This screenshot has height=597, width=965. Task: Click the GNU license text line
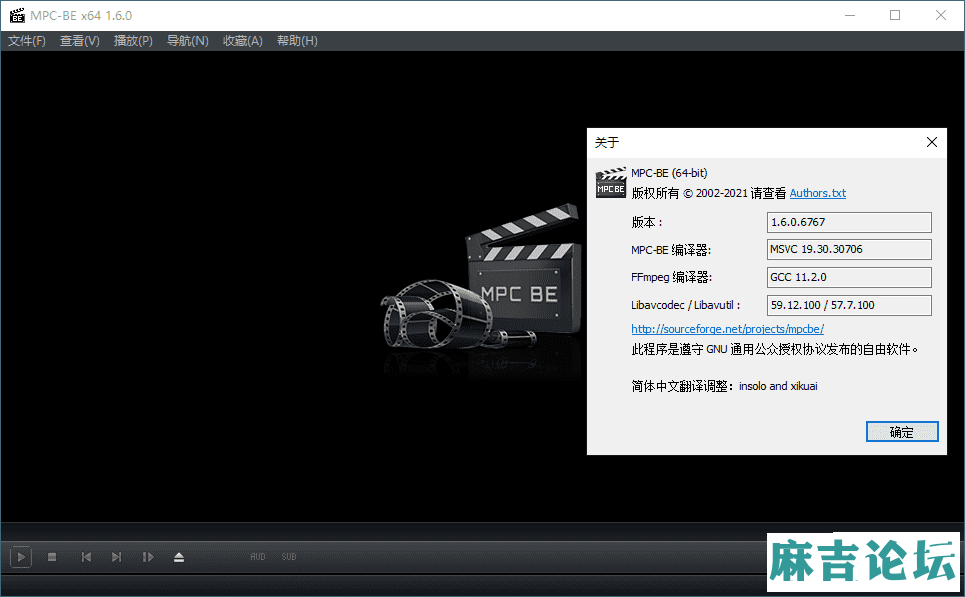pyautogui.click(x=775, y=350)
